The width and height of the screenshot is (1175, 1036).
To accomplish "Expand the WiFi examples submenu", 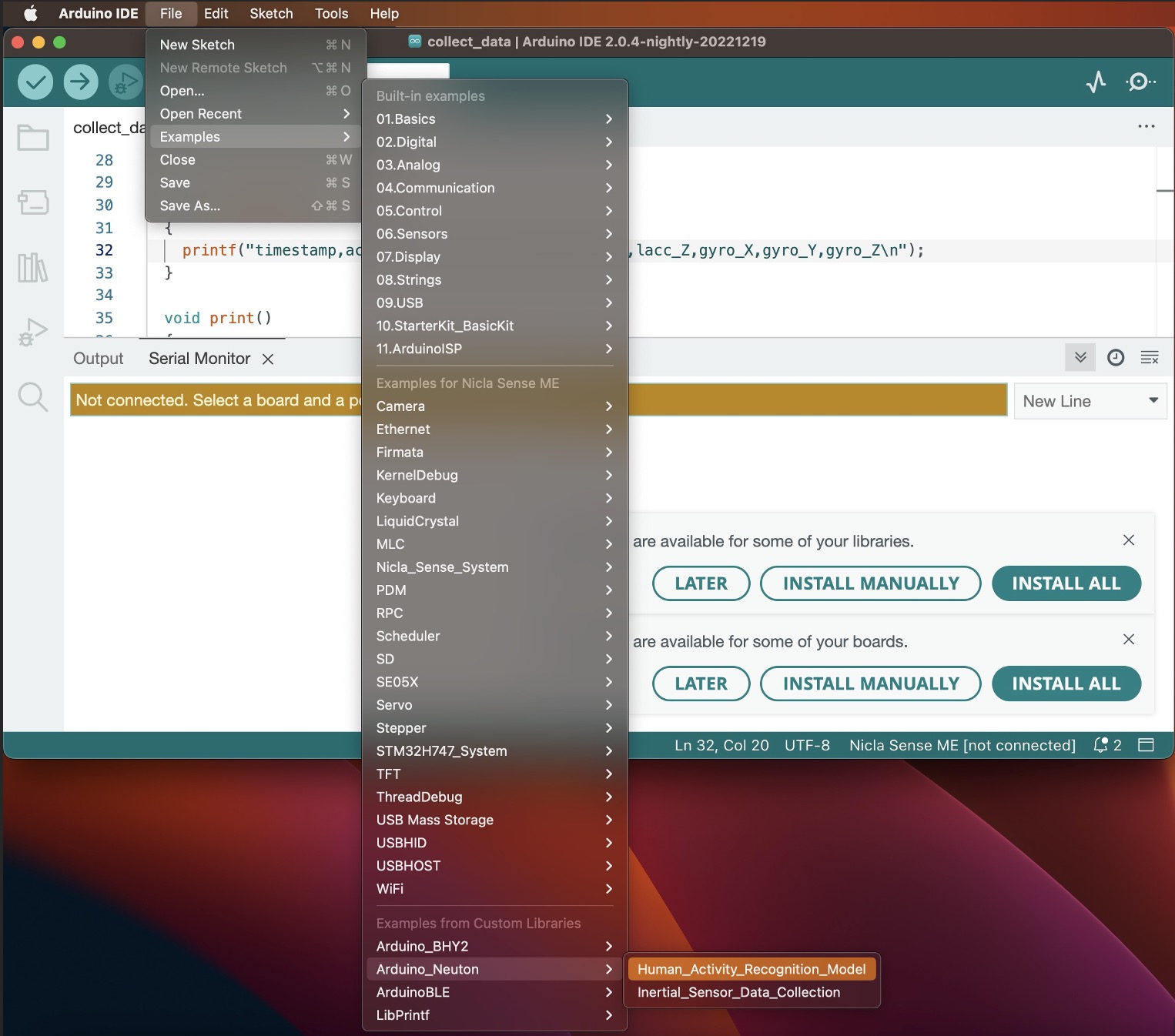I will (494, 889).
